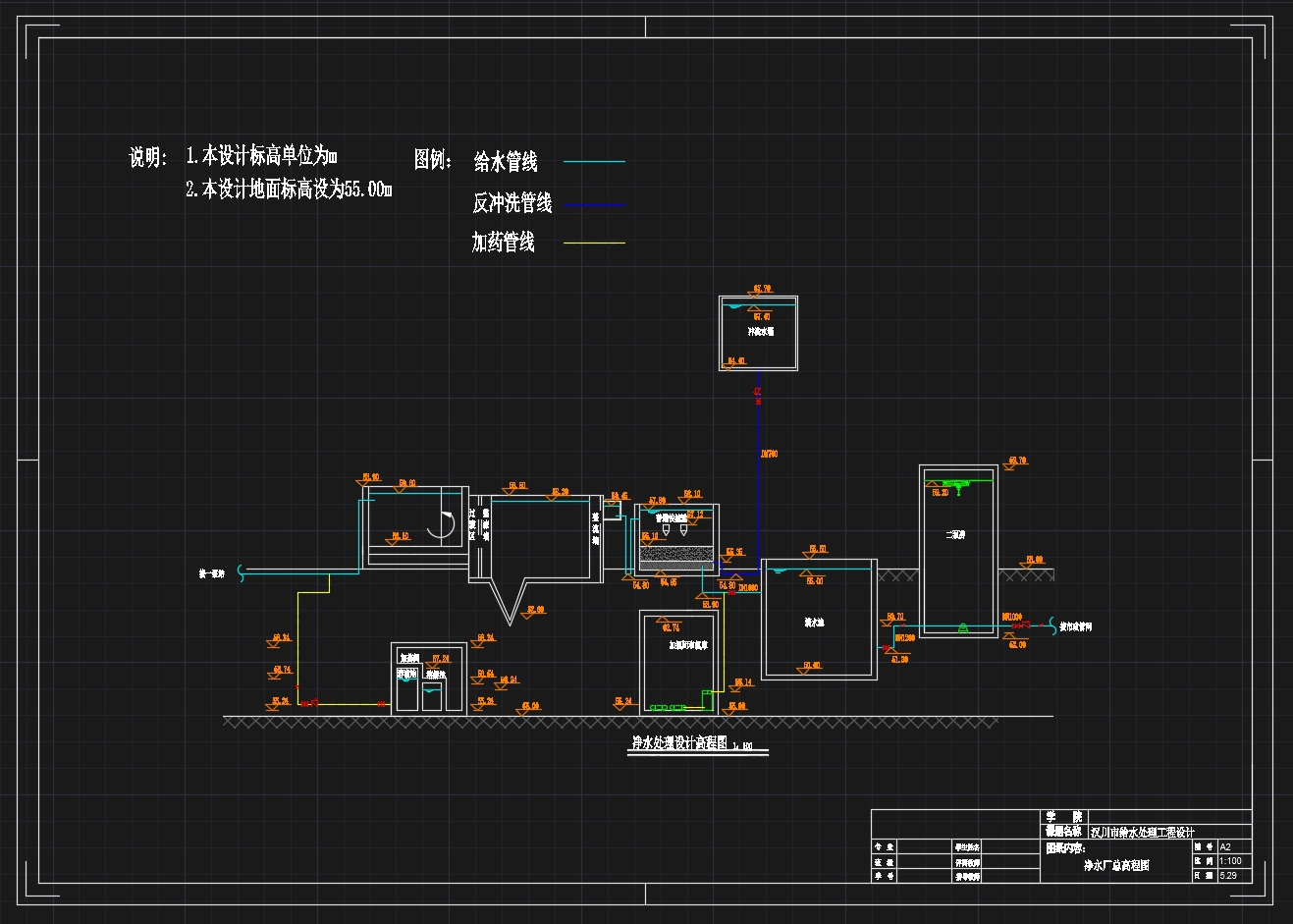This screenshot has height=924, width=1293.
Task: Click the '说明:' notes heading
Action: (x=150, y=157)
